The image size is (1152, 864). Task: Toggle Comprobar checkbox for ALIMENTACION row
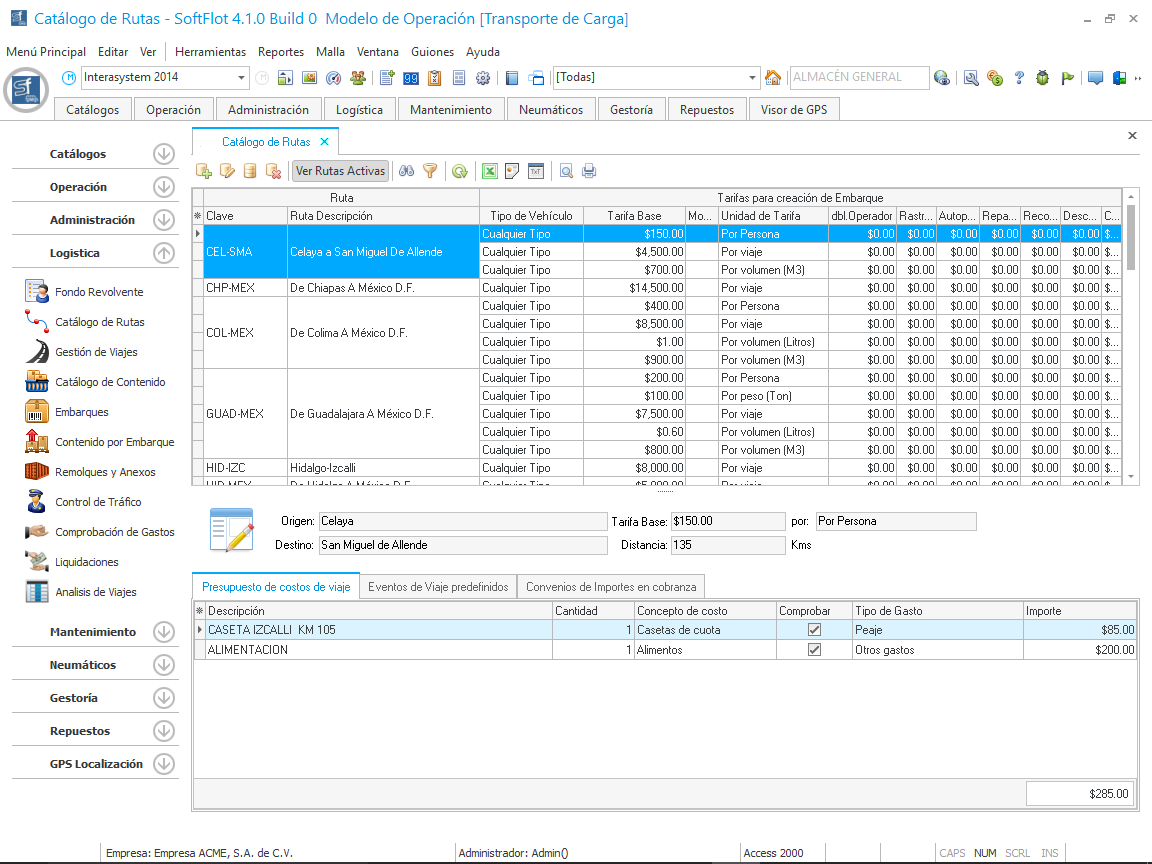pyautogui.click(x=814, y=650)
